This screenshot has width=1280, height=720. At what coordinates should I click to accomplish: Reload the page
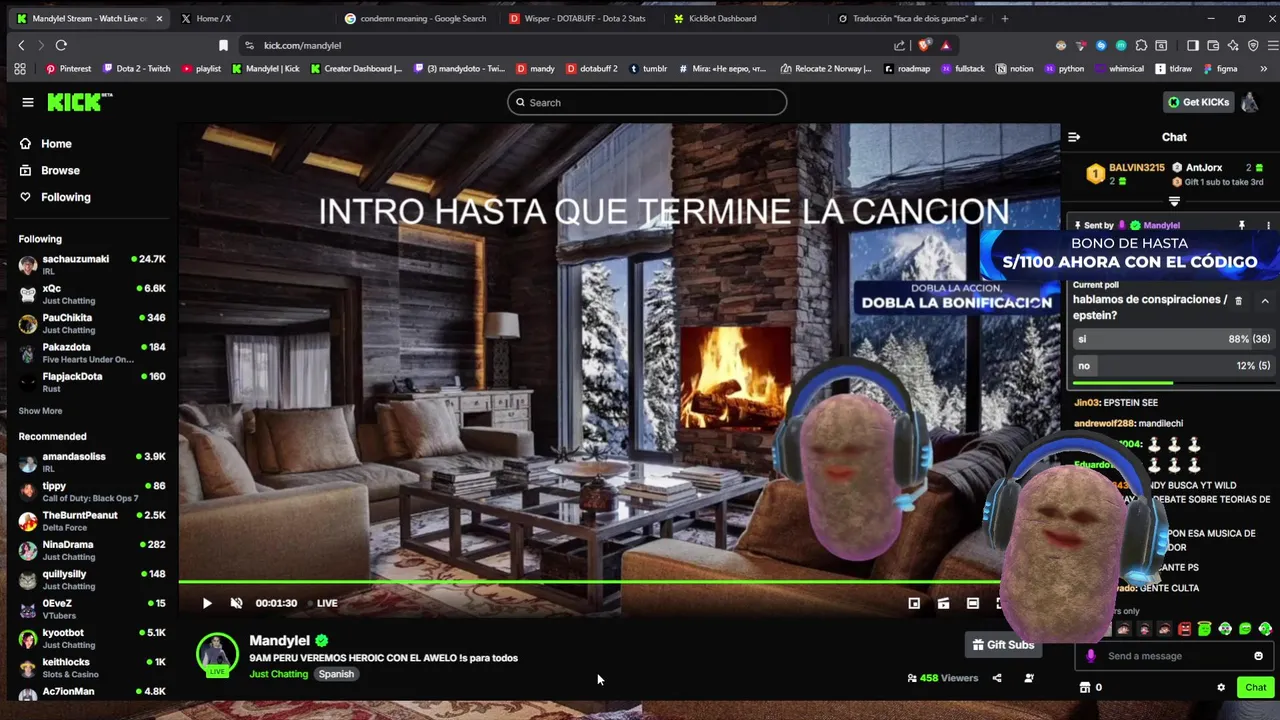61,45
